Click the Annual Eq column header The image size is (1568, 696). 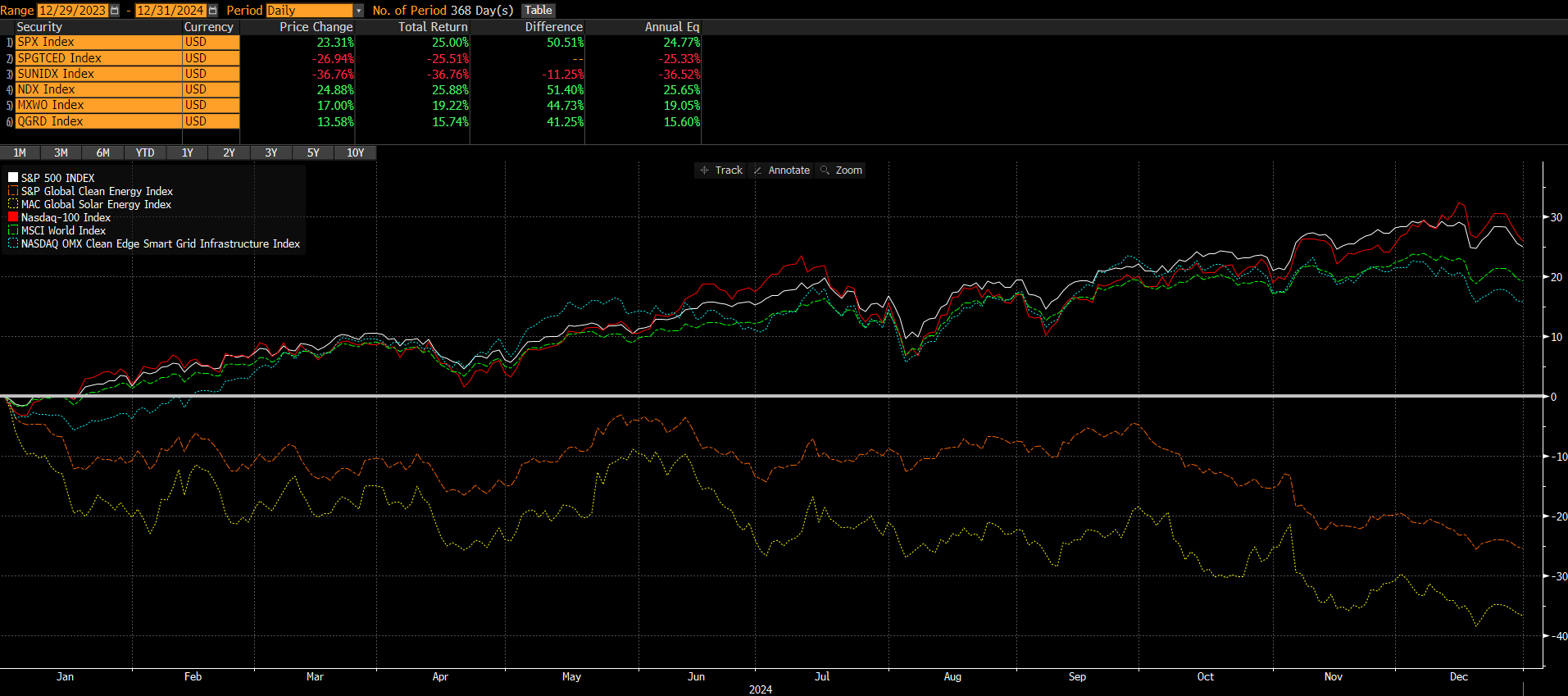[x=672, y=27]
